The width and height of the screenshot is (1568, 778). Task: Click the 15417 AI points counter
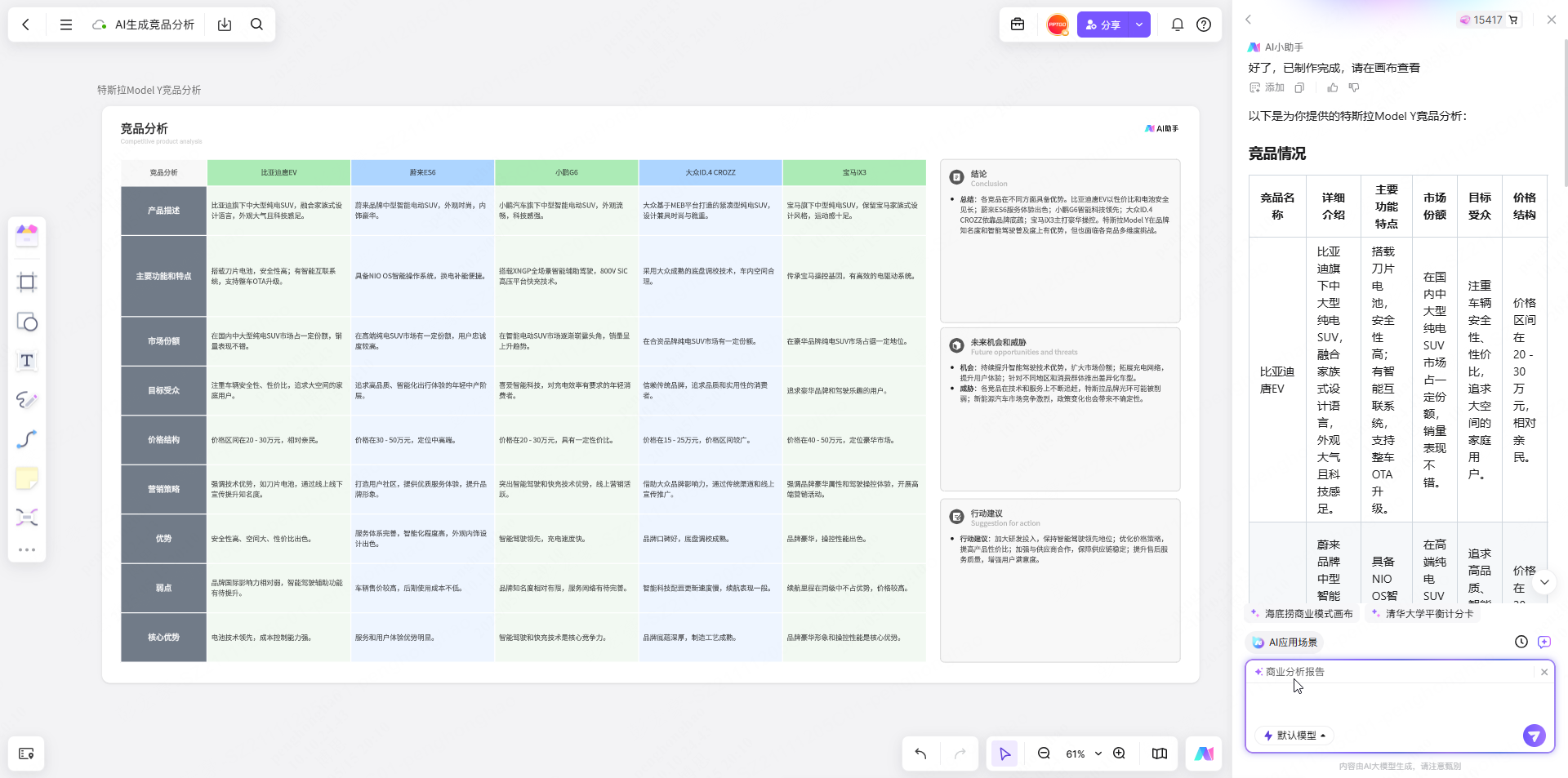1480,20
